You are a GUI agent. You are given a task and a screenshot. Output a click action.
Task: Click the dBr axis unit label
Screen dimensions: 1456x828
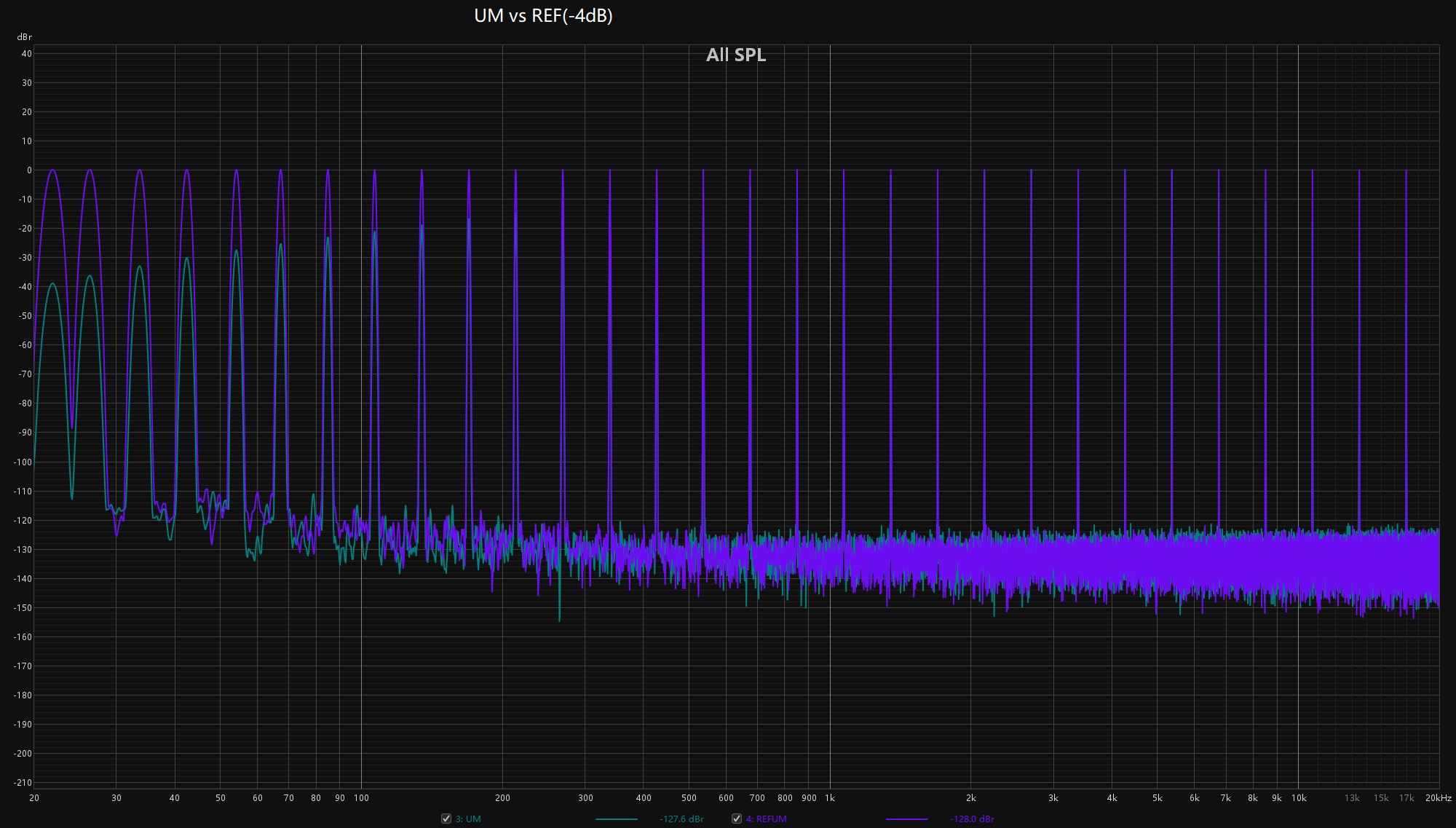[25, 36]
